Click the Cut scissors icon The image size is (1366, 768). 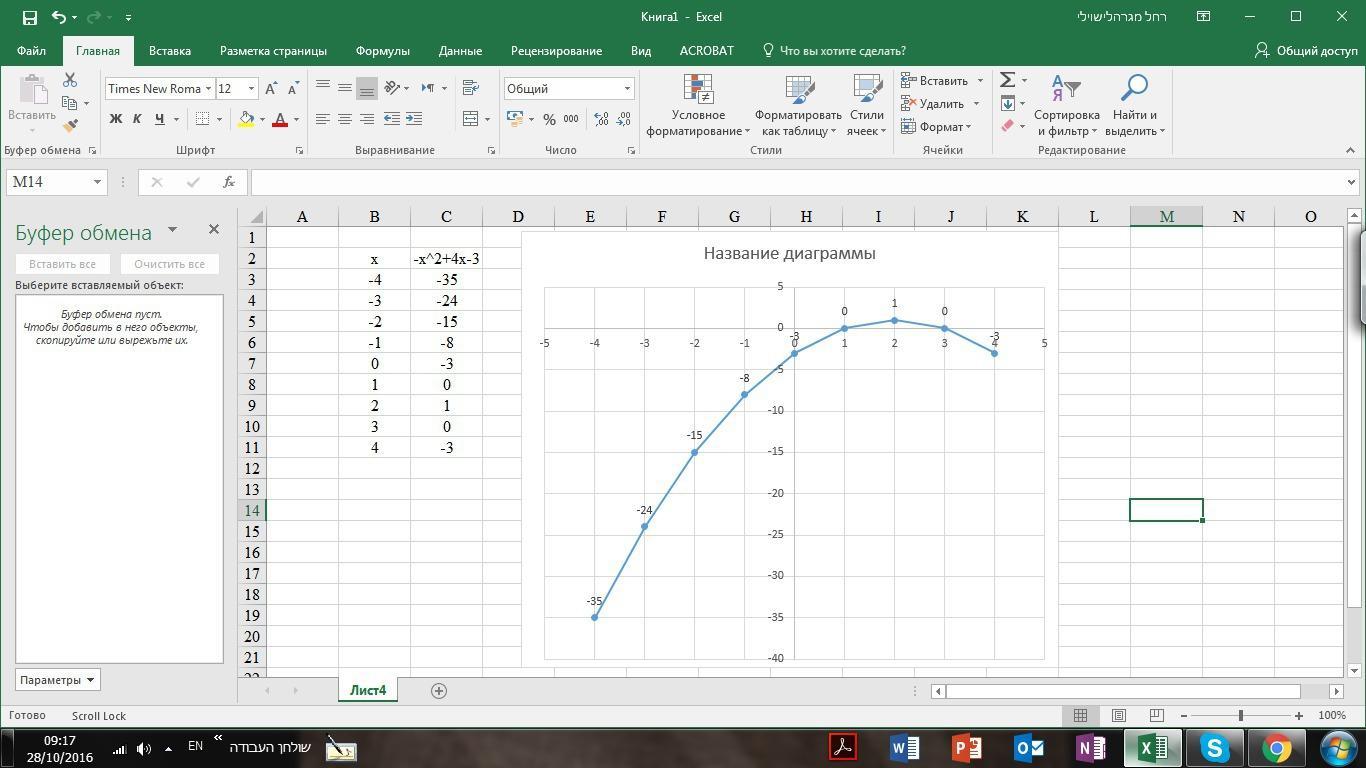coord(70,80)
